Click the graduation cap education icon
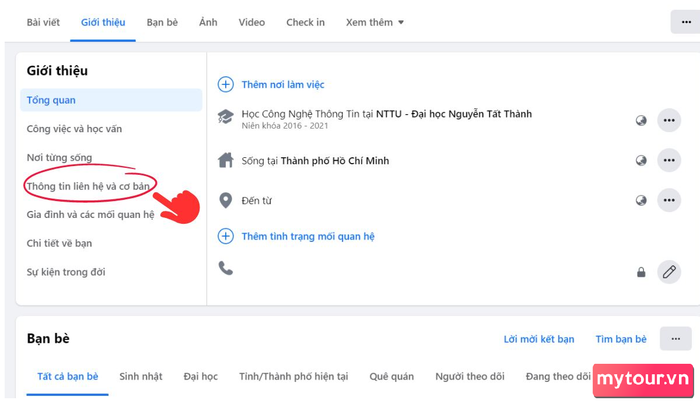The height and width of the screenshot is (405, 700). click(225, 117)
